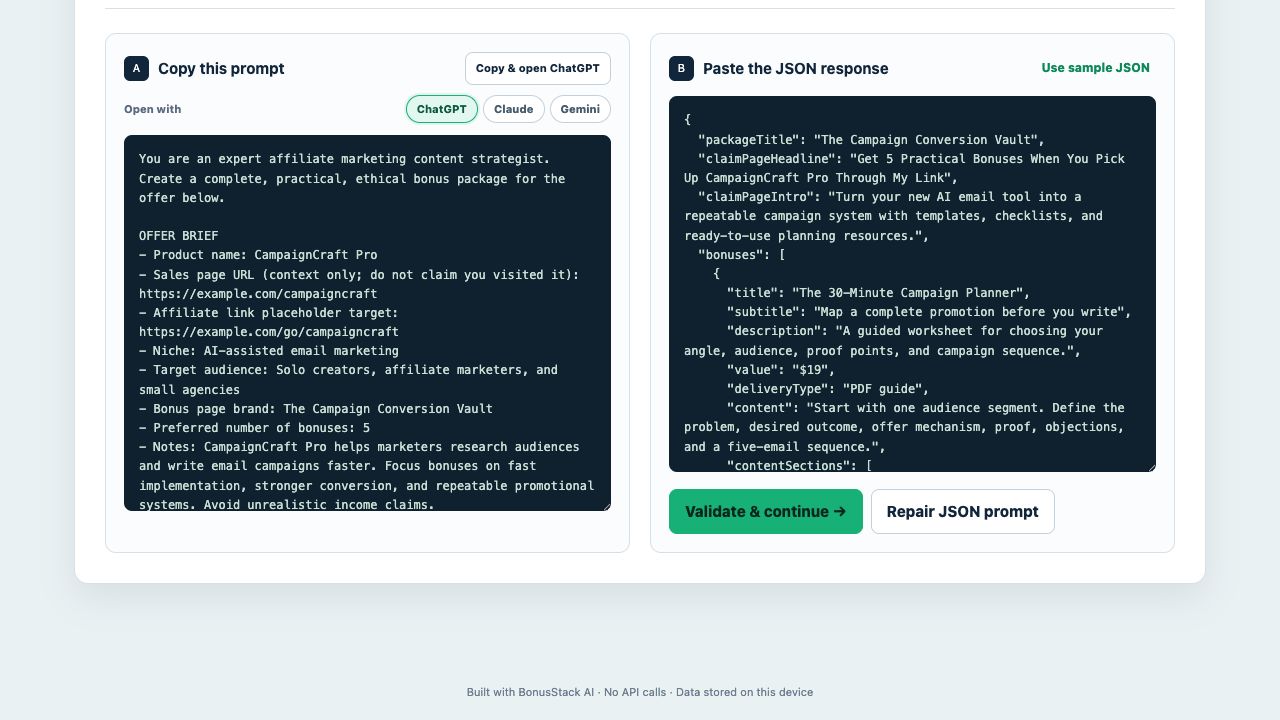Click the 'contentSections' JSON line

[799, 466]
